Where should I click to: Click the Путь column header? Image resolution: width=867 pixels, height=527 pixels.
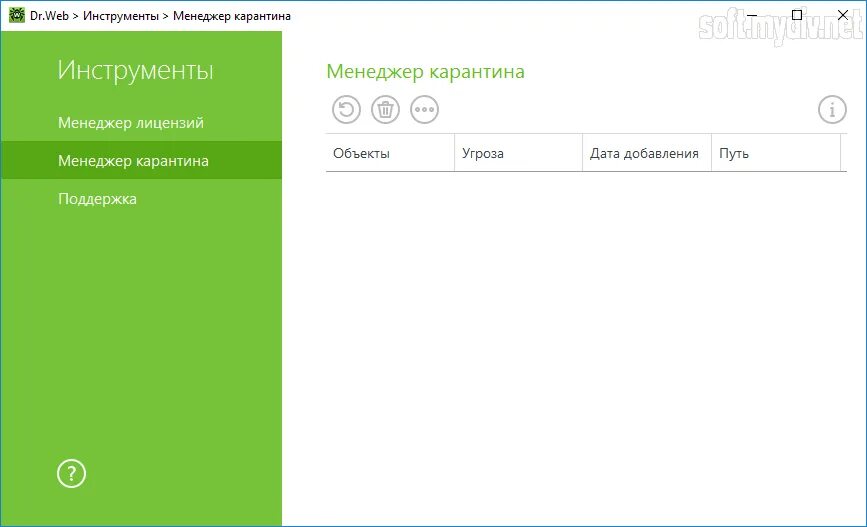776,153
